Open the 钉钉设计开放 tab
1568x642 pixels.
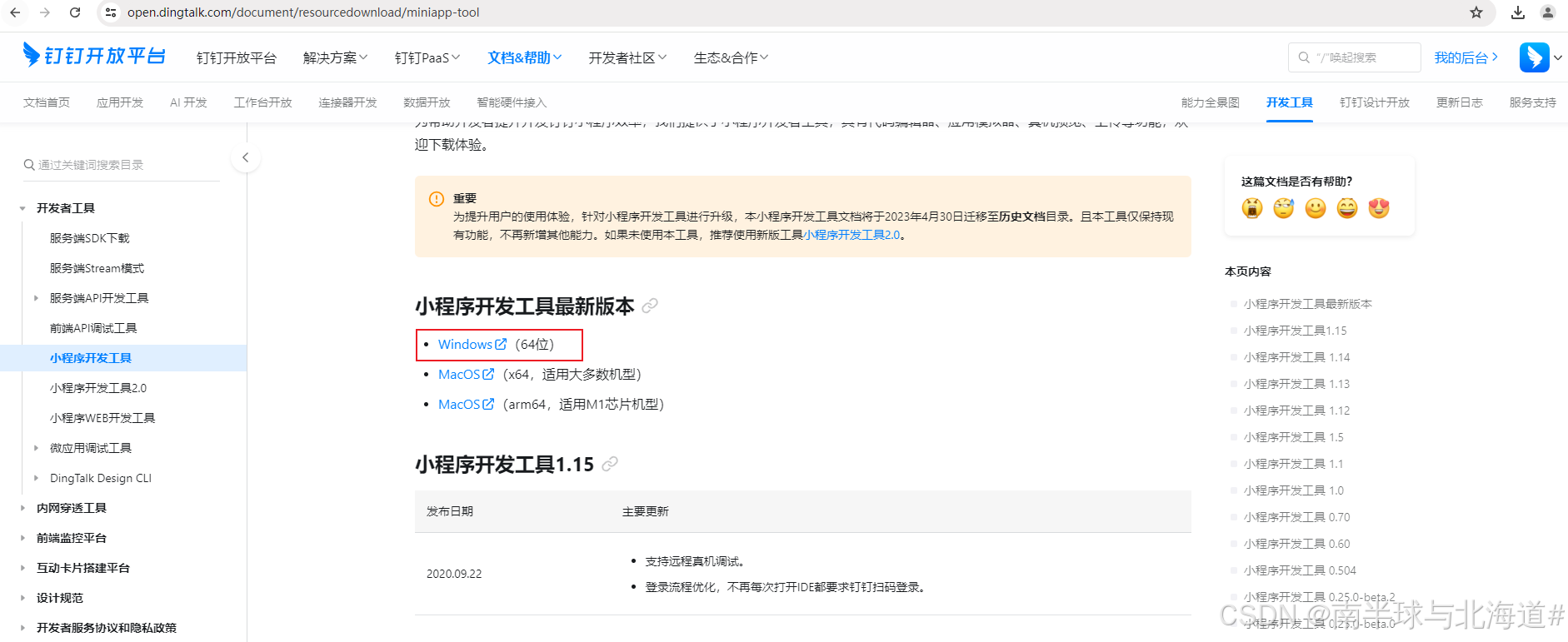1375,102
